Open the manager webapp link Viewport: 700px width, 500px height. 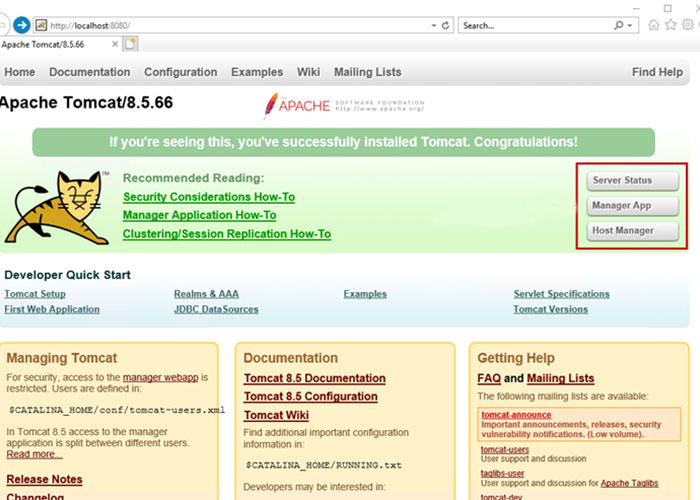(160, 377)
